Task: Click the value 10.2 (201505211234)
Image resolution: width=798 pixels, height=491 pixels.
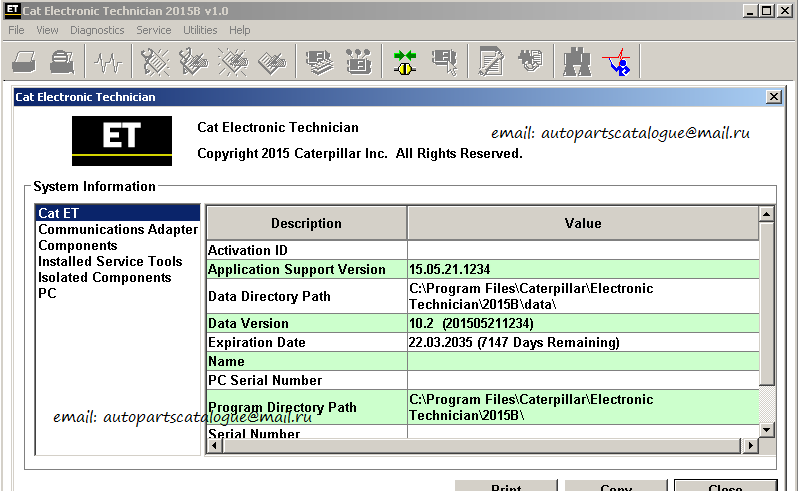Action: click(x=471, y=323)
